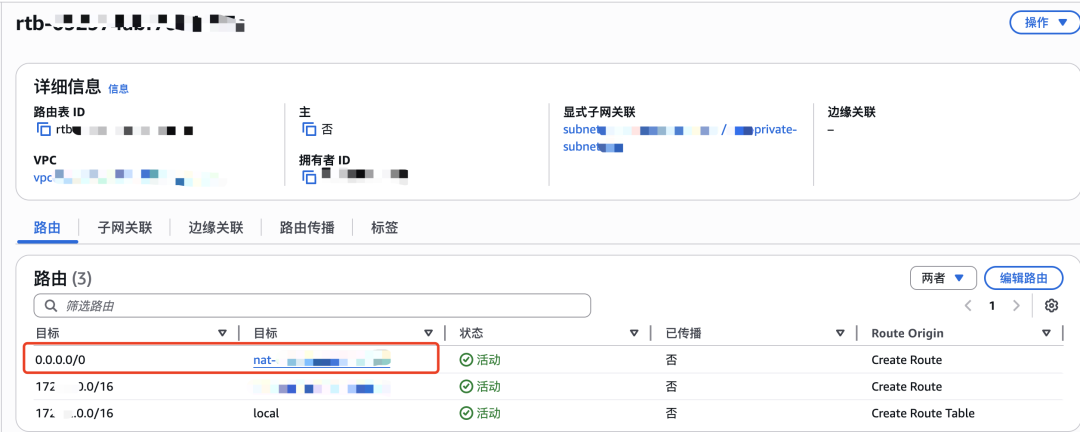The image size is (1080, 432).
Task: Click the search magnifier in route filter
Action: click(x=49, y=306)
